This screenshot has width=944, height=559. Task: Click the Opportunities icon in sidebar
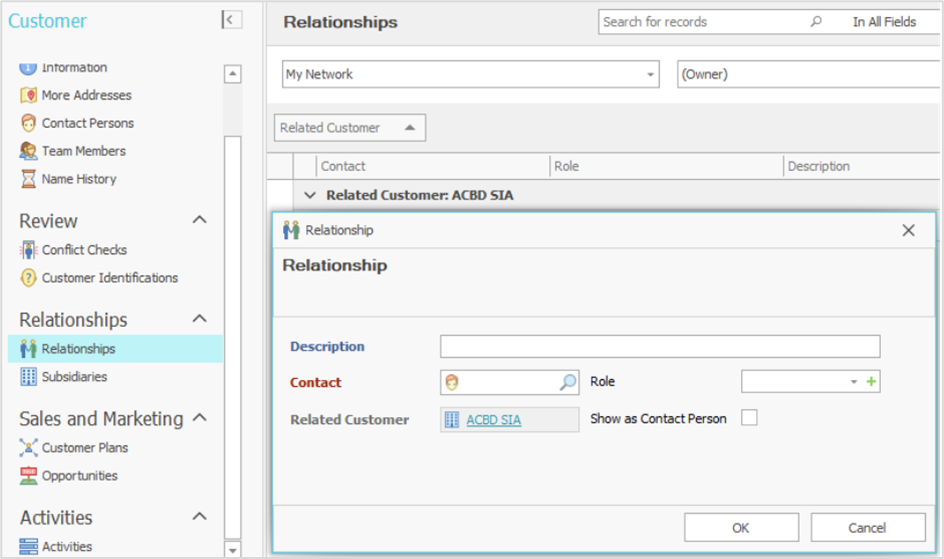[x=28, y=476]
